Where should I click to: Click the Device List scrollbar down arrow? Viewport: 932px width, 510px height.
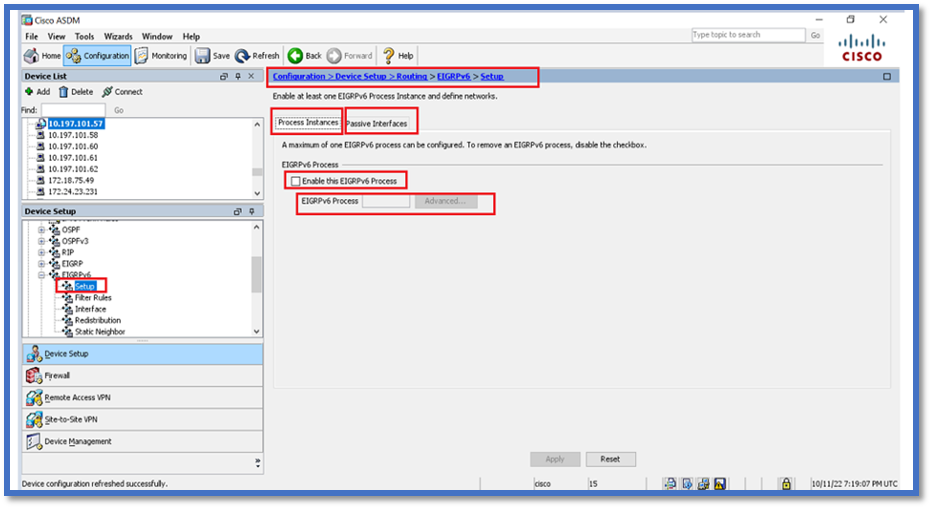pos(257,194)
